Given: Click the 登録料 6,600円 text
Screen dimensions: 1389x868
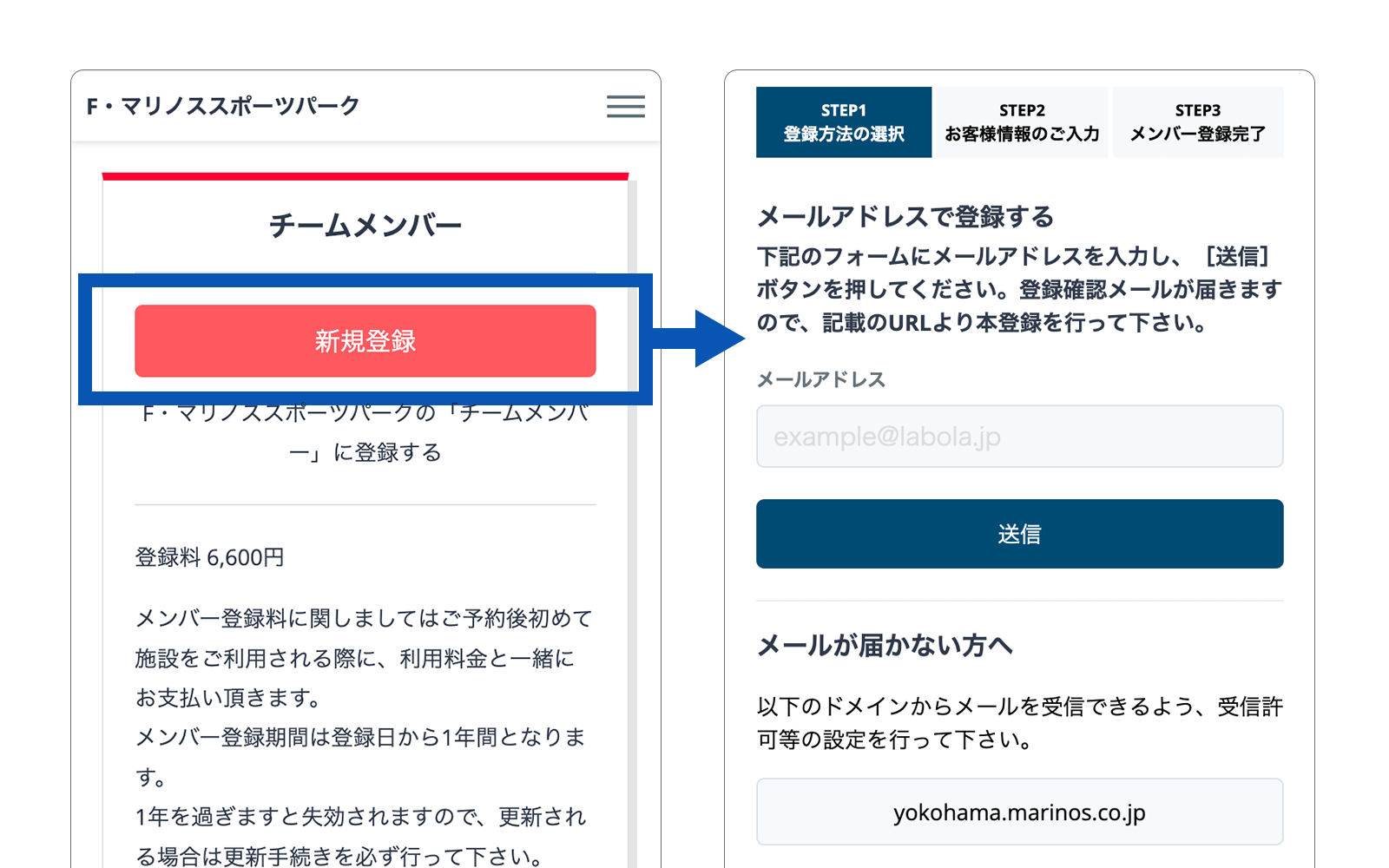Looking at the screenshot, I should click(209, 557).
